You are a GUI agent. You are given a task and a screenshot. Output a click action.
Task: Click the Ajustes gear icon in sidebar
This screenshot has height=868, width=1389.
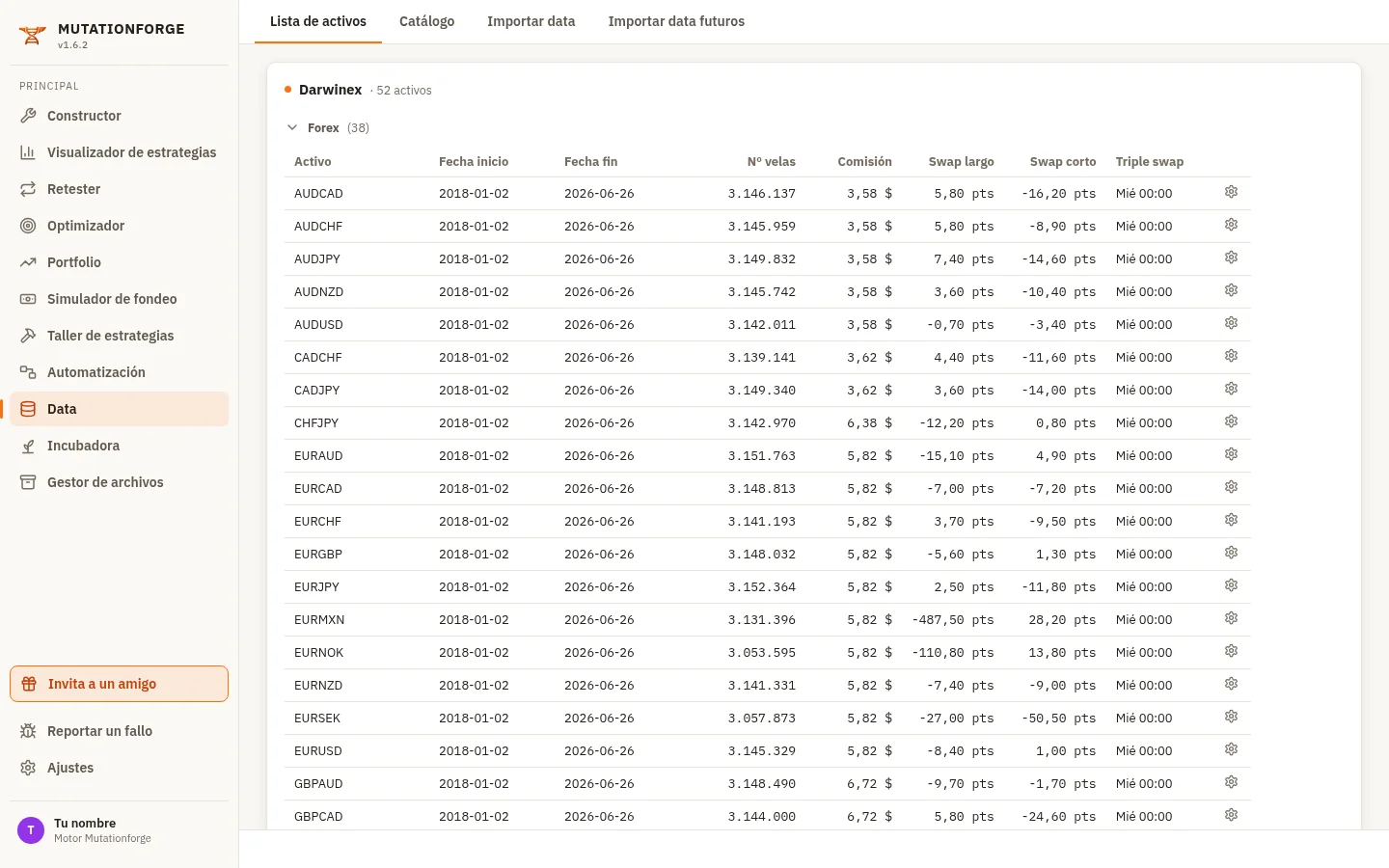click(28, 768)
